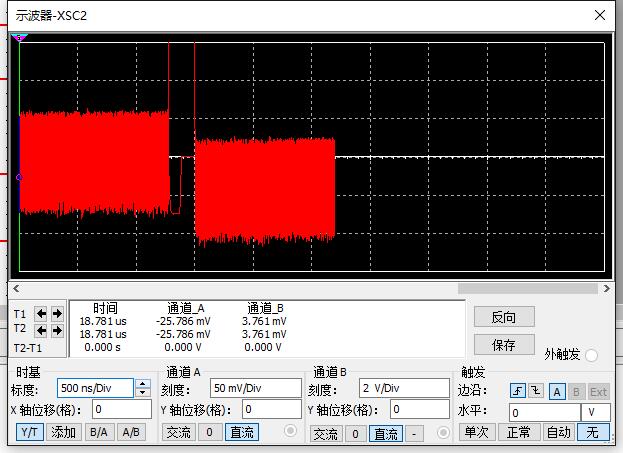This screenshot has width=623, height=453.
Task: Click Channel B minus invert button
Action: 414,434
